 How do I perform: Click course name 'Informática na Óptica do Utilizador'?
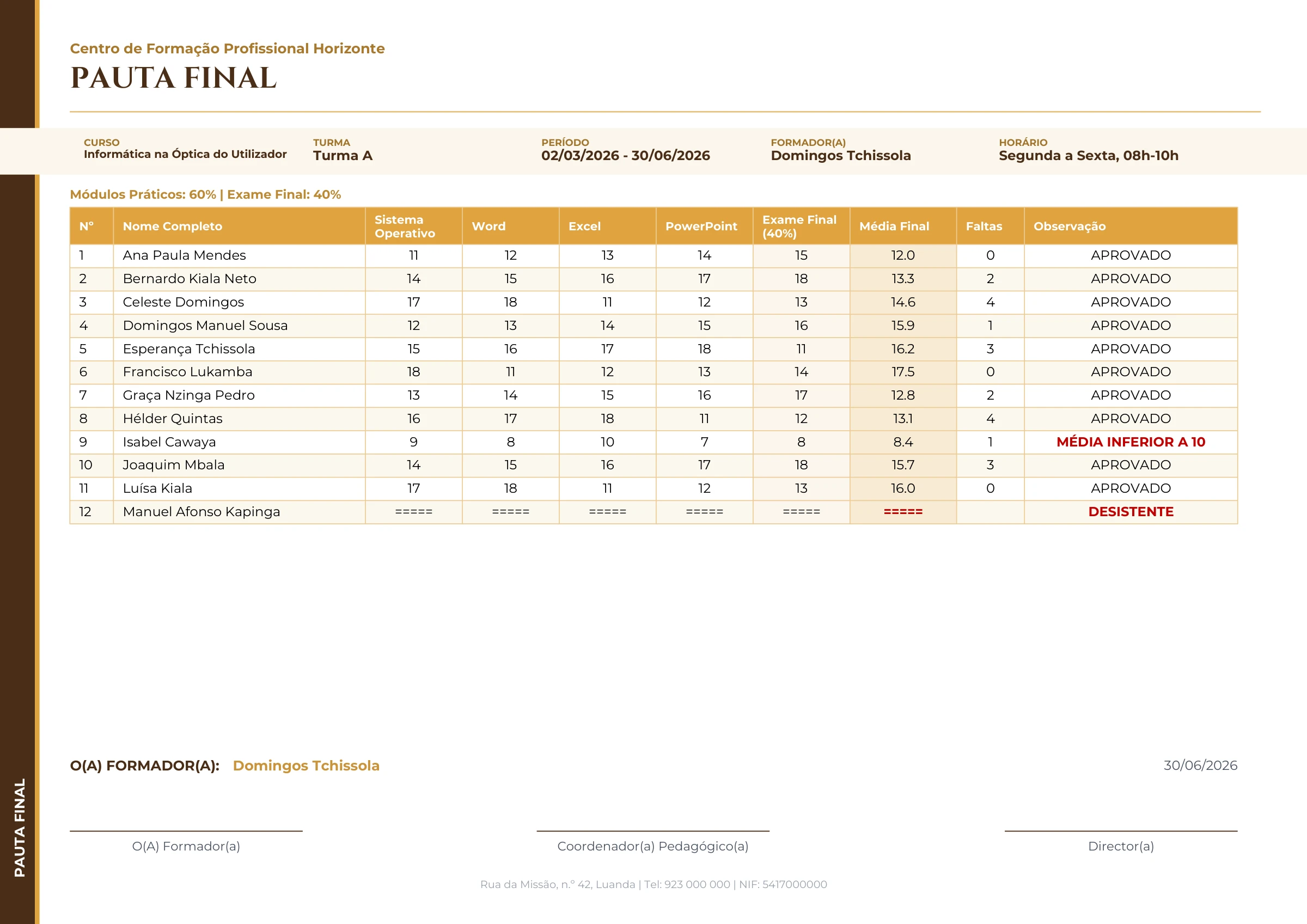coord(185,154)
